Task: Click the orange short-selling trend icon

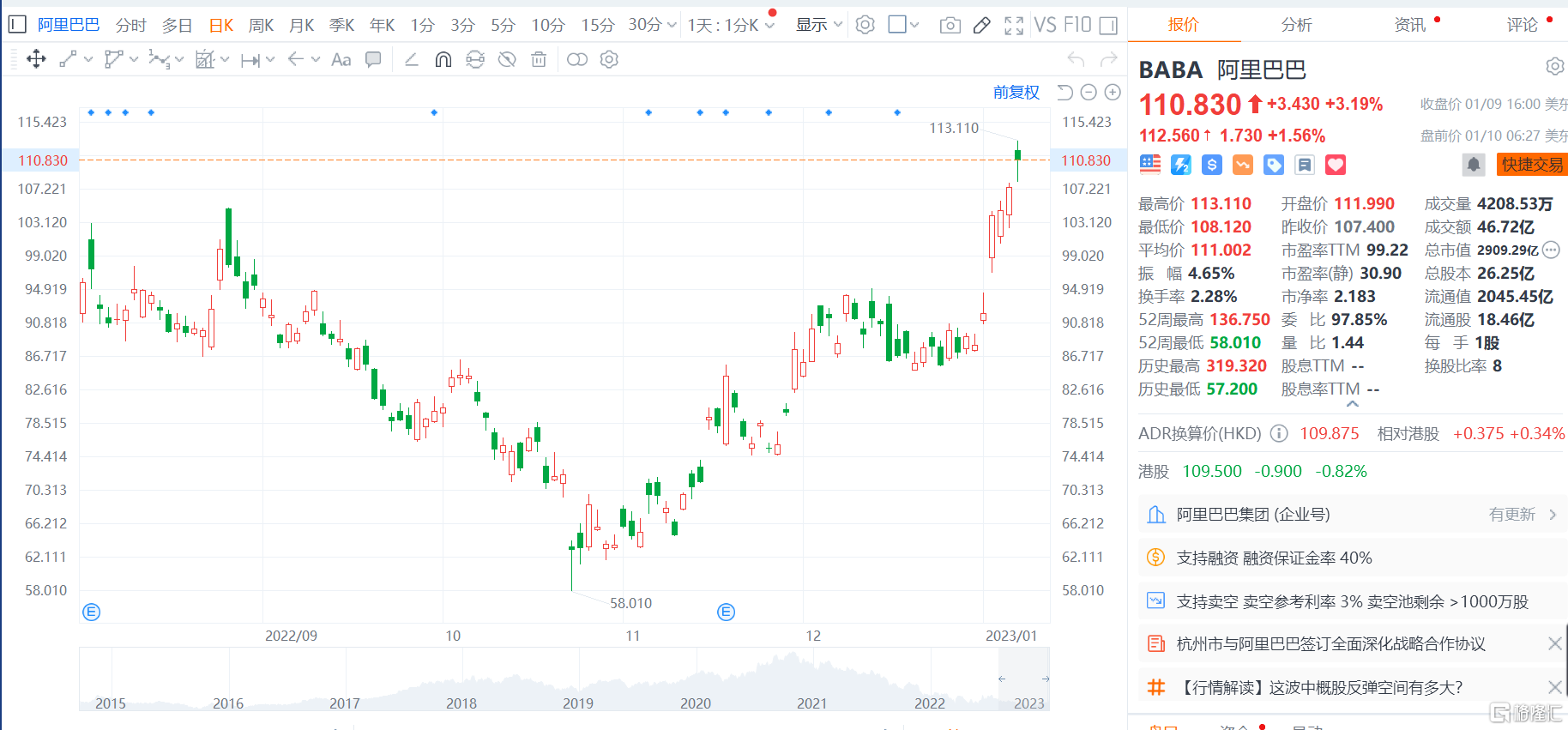Action: click(1243, 165)
